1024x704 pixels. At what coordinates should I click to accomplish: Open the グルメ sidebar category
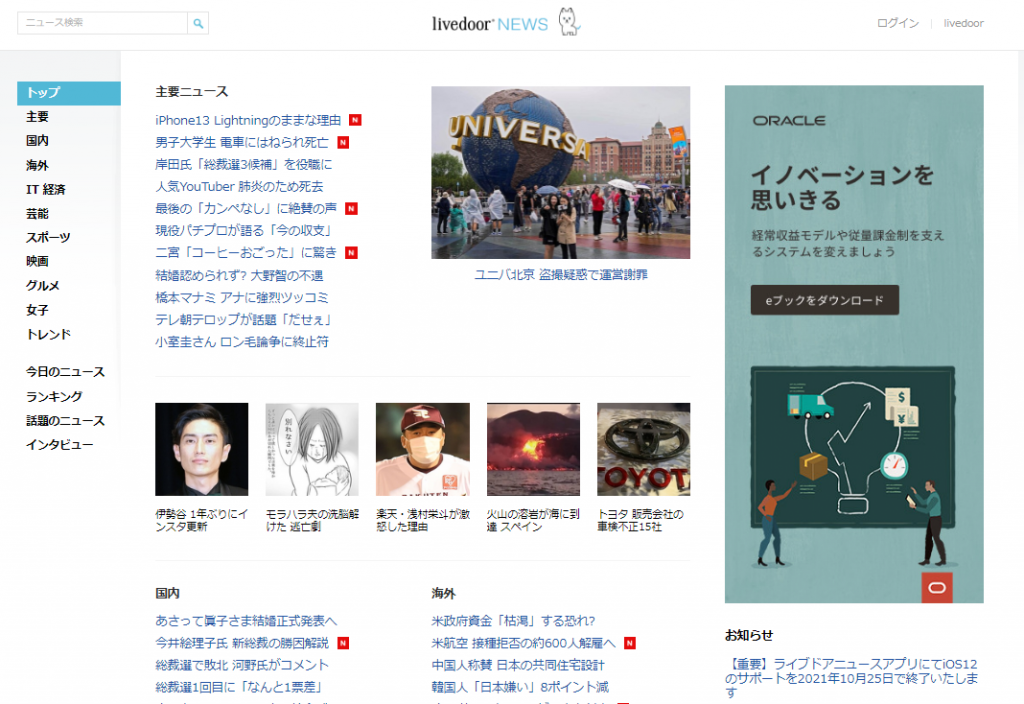tap(42, 285)
